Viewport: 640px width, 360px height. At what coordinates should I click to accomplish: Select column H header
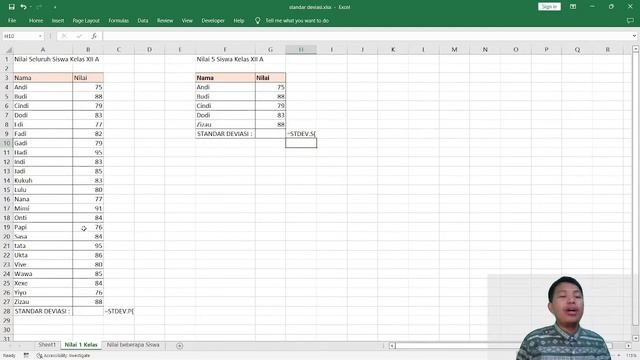coord(301,49)
